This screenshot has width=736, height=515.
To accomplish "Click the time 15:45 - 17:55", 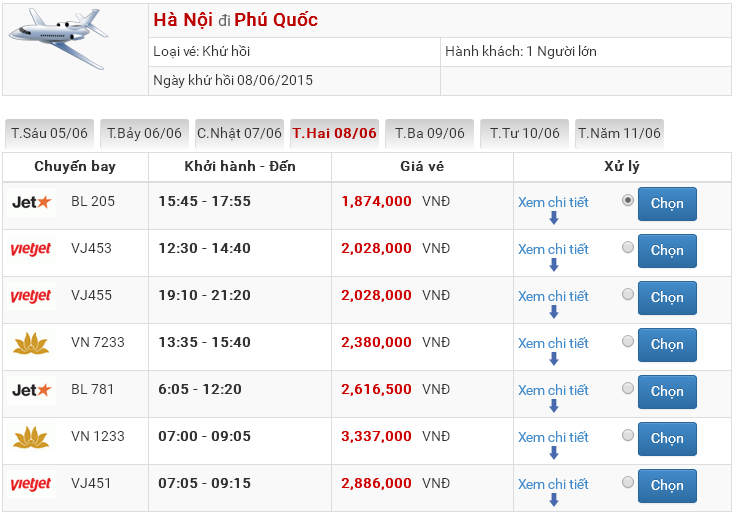I will click(205, 201).
